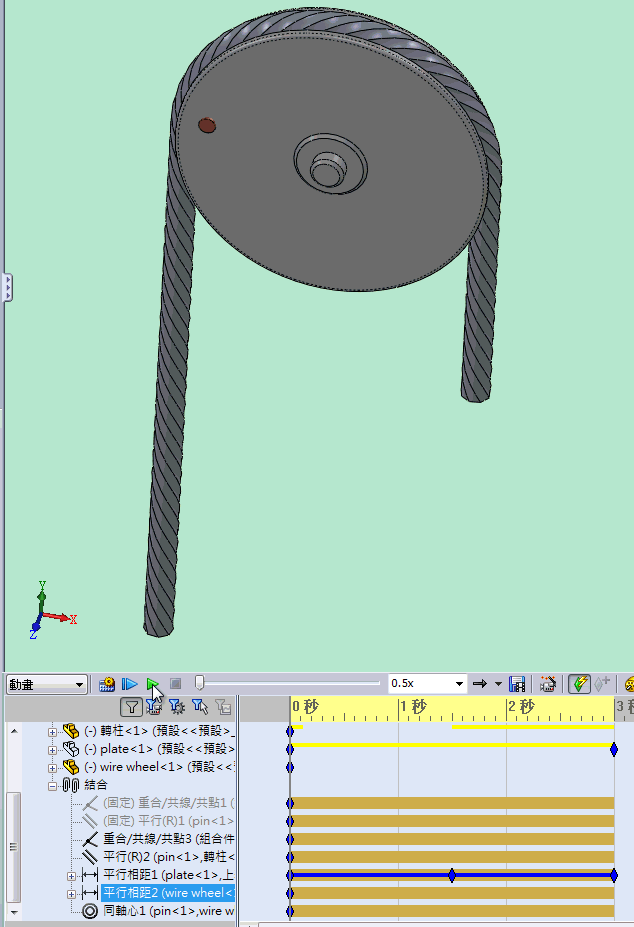Click the 結合 paperclip icon
This screenshot has width=634, height=927.
click(71, 785)
